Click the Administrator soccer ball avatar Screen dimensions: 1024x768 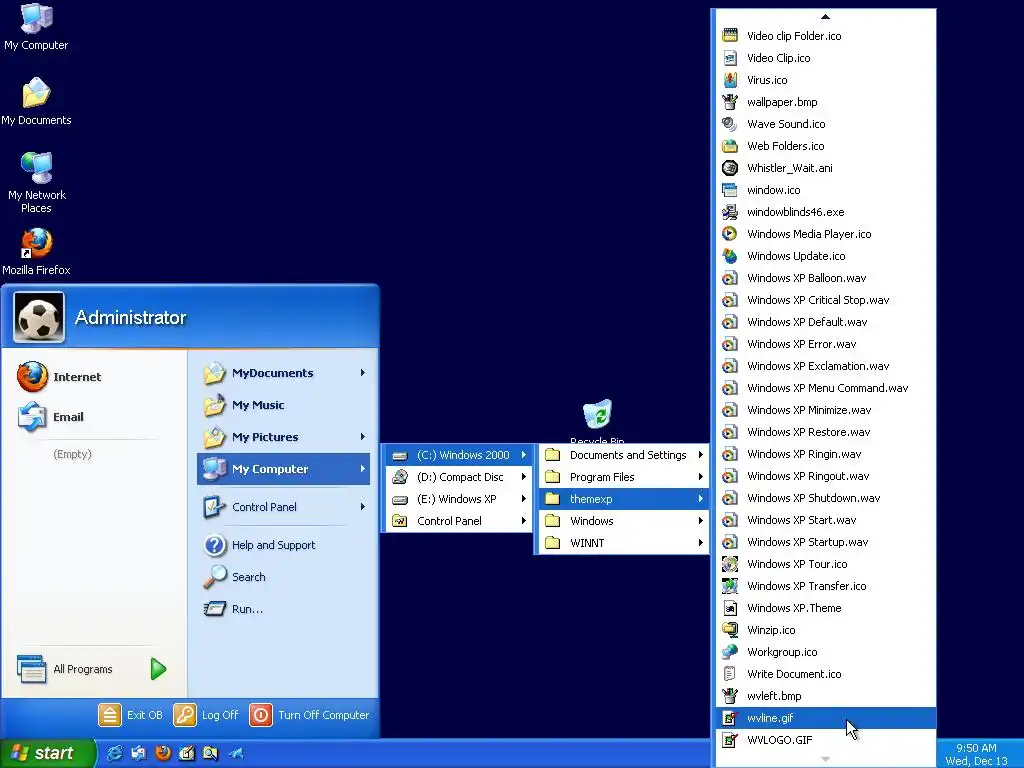click(x=39, y=317)
